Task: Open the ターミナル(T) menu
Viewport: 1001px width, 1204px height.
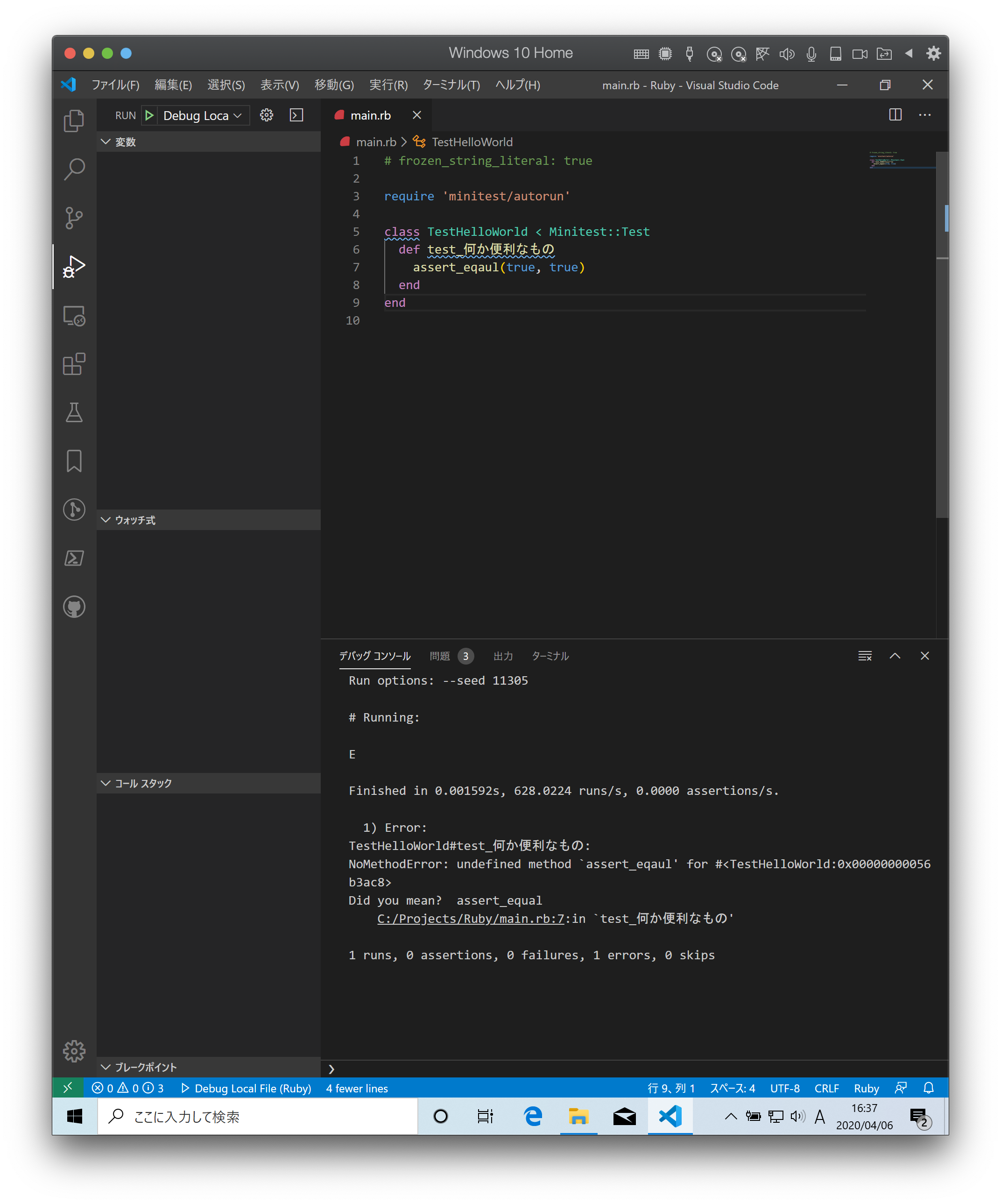Action: point(451,85)
